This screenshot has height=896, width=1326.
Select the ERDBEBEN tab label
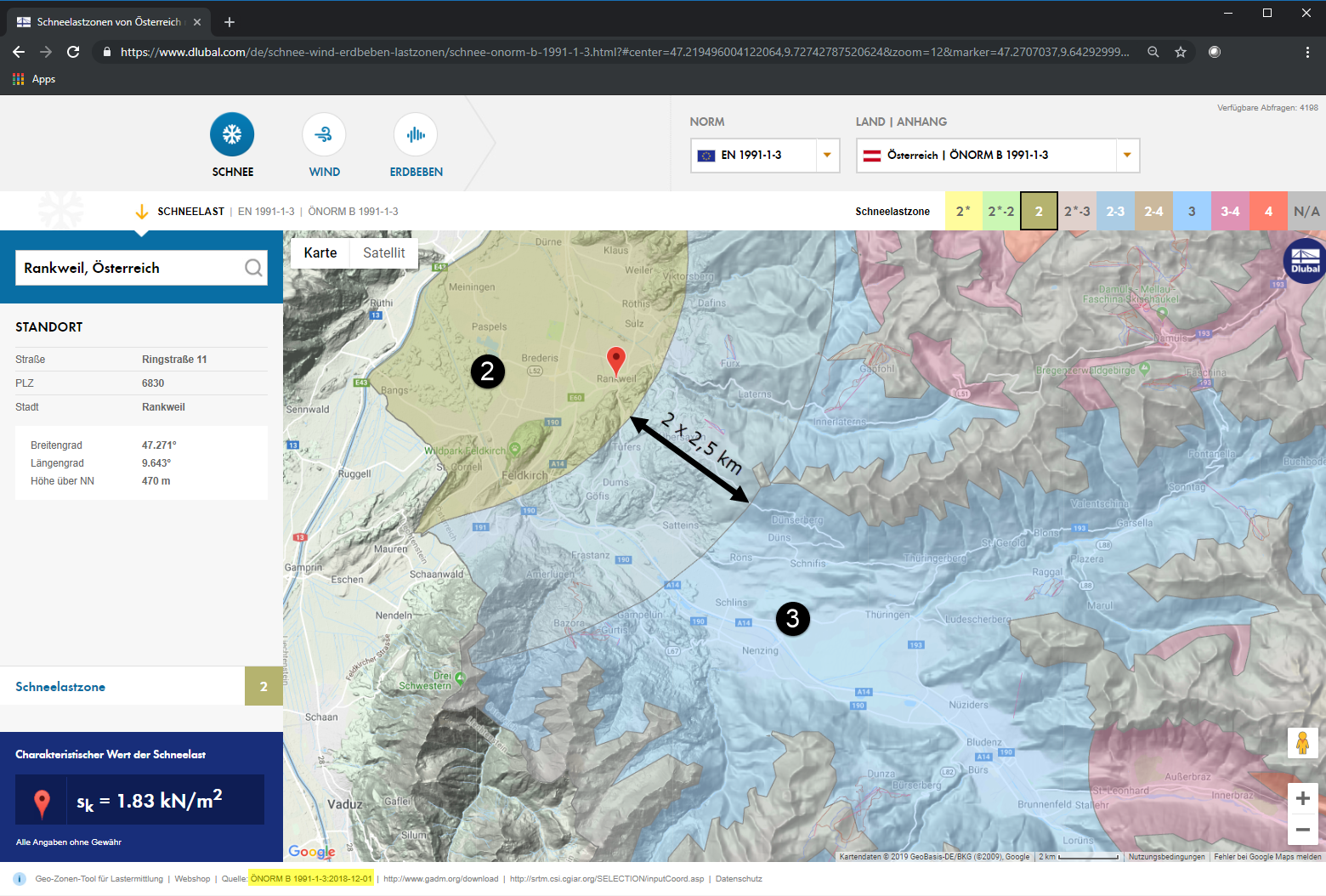(416, 172)
